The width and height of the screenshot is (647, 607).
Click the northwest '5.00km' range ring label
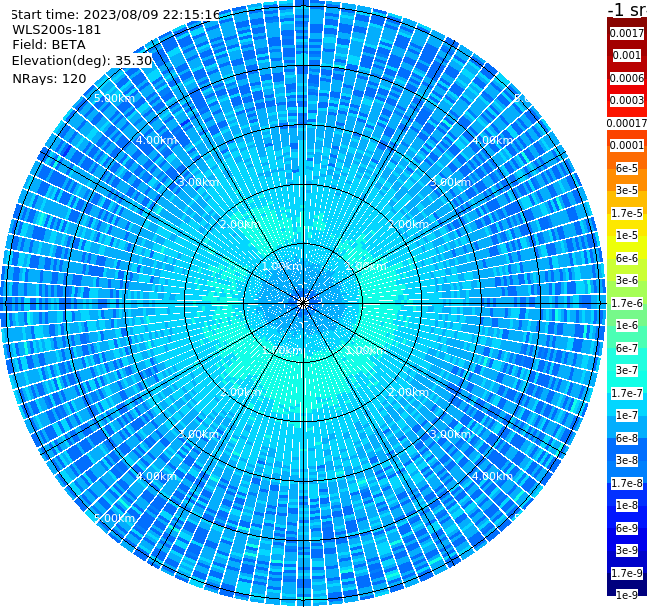(x=114, y=98)
